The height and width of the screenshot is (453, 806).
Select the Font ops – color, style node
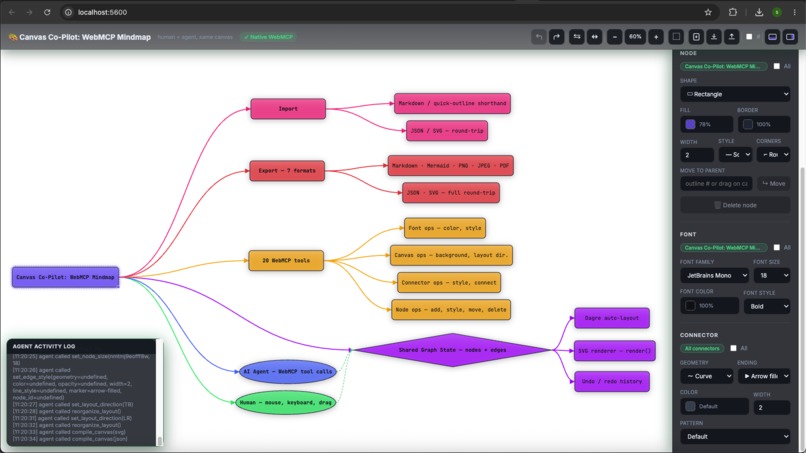click(445, 228)
